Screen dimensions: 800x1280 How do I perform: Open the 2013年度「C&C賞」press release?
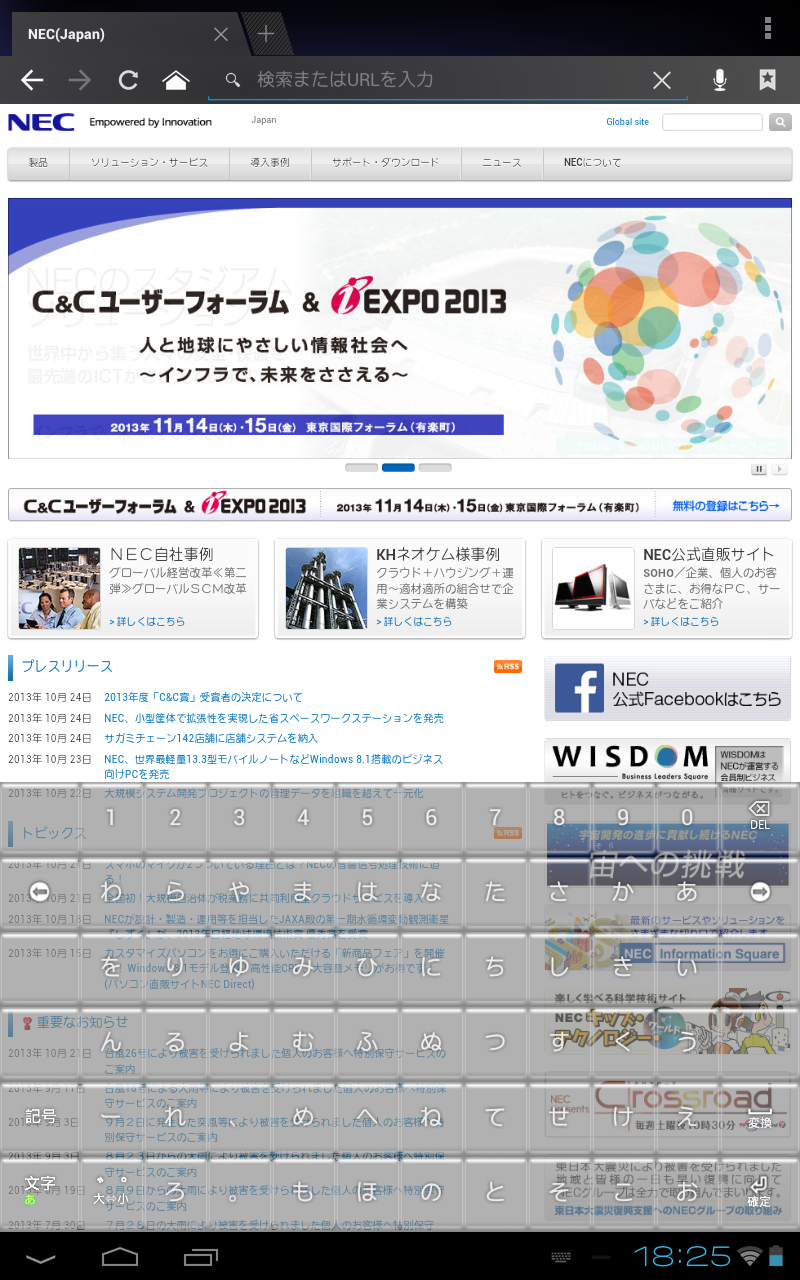click(203, 697)
